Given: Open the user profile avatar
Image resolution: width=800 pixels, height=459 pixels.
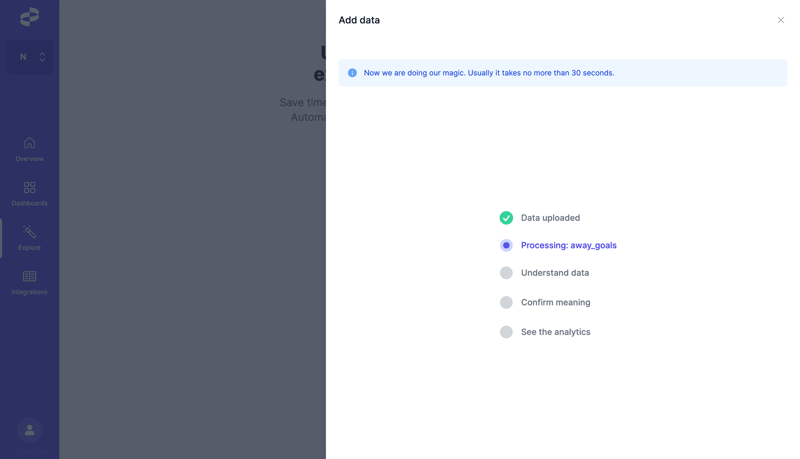Looking at the screenshot, I should point(30,430).
